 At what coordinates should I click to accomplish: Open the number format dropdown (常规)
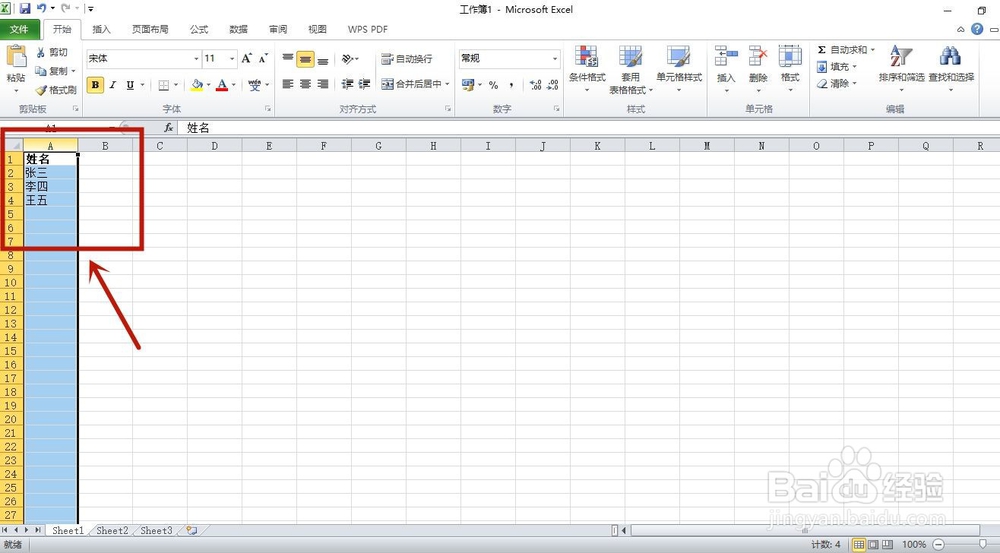click(555, 58)
